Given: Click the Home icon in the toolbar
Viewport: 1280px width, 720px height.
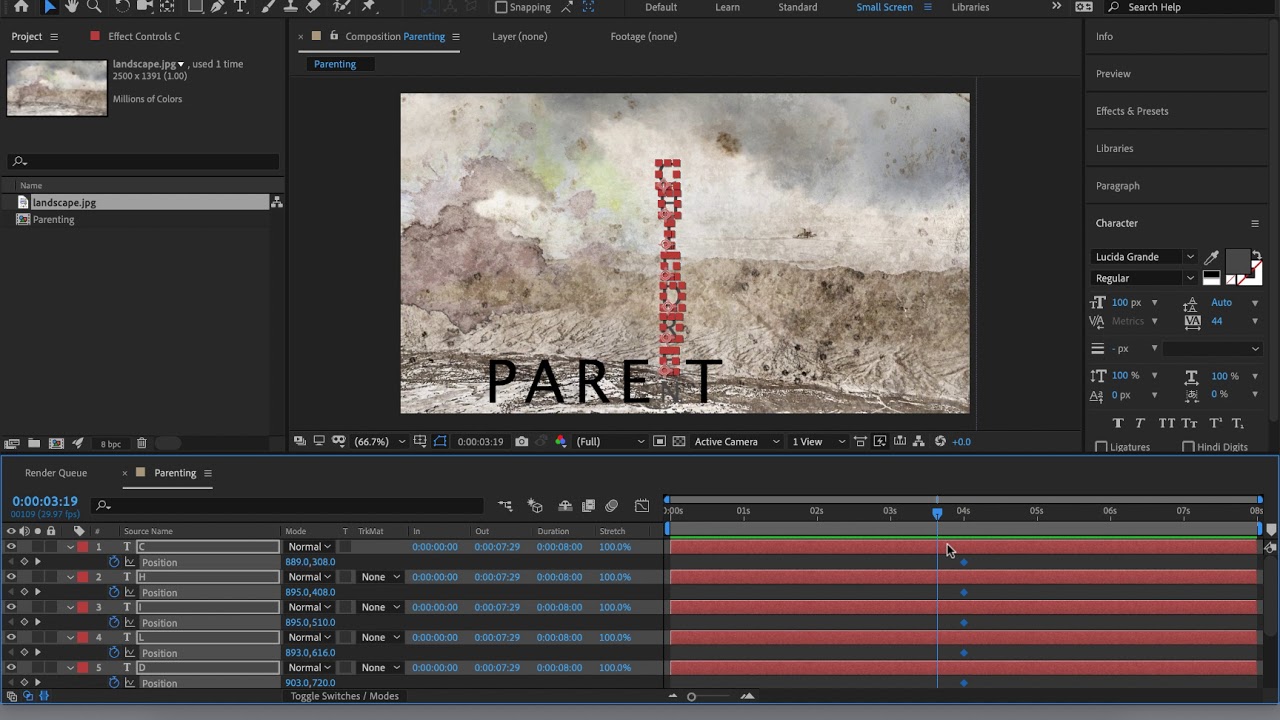Looking at the screenshot, I should pyautogui.click(x=21, y=7).
